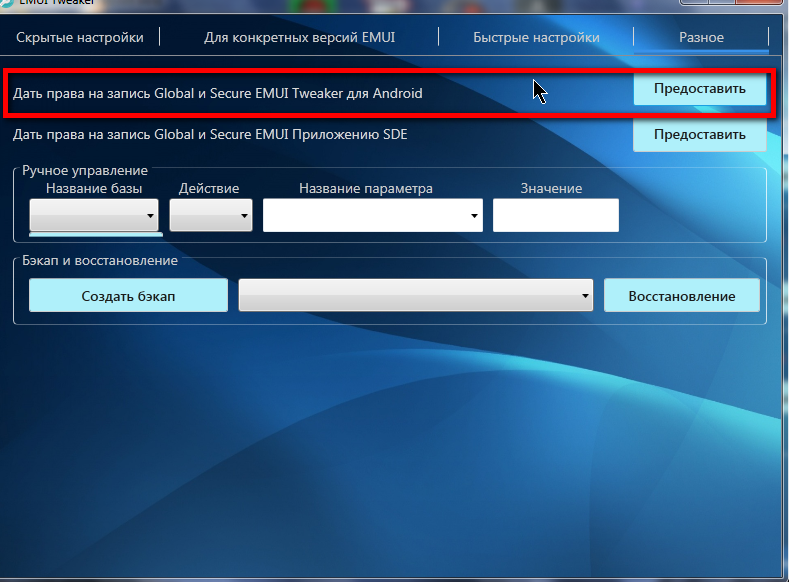Open the backup selection dropdown
This screenshot has height=582, width=789.
416,296
